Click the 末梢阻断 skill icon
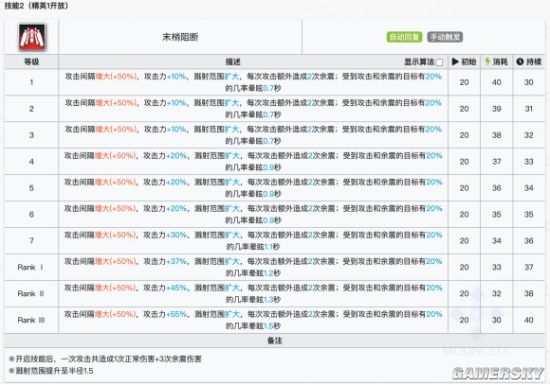The image size is (550, 385). point(32,37)
